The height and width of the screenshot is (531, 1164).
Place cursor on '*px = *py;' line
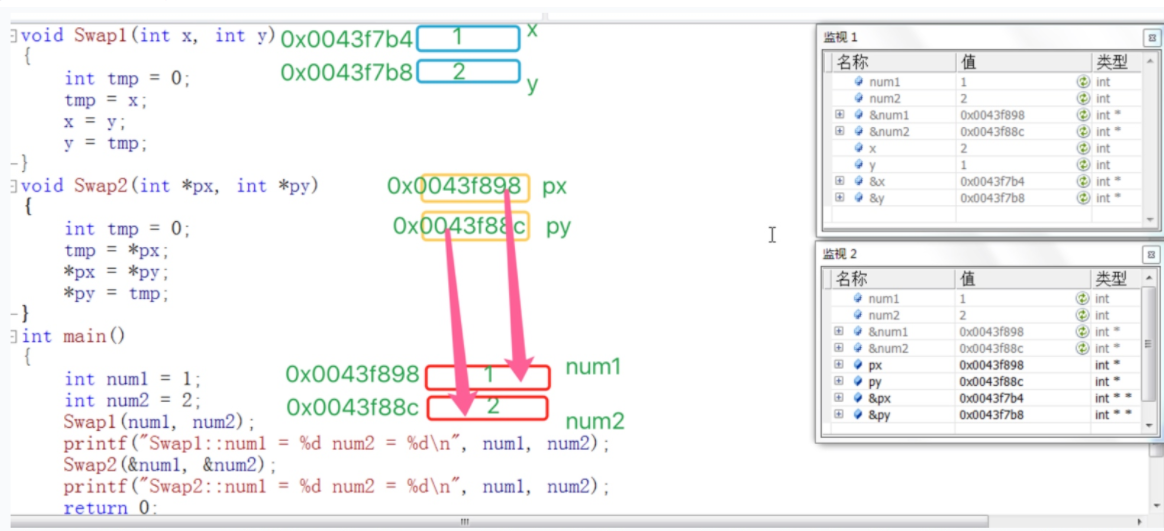click(x=117, y=272)
